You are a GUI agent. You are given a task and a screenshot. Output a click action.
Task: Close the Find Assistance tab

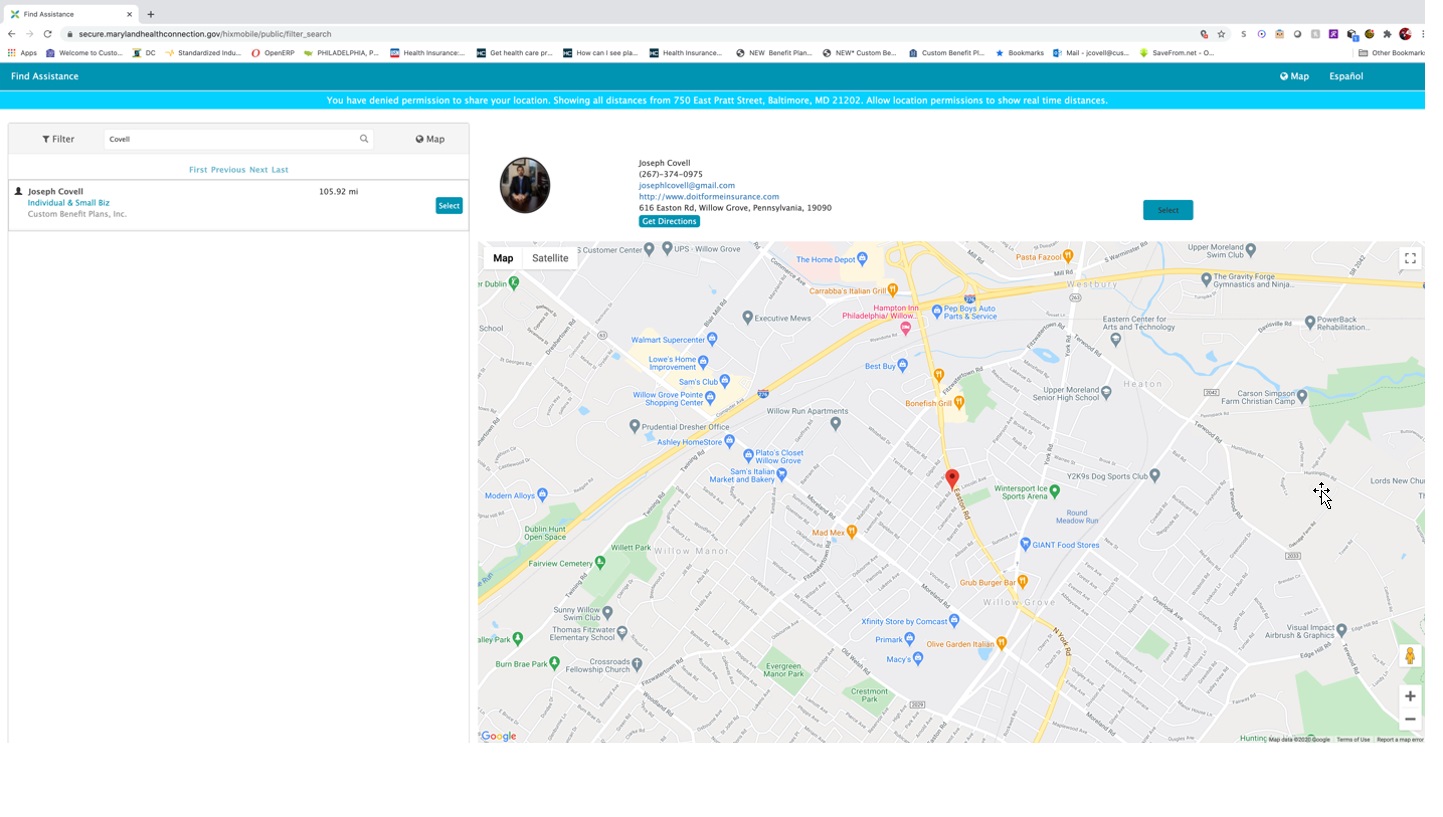pyautogui.click(x=129, y=14)
